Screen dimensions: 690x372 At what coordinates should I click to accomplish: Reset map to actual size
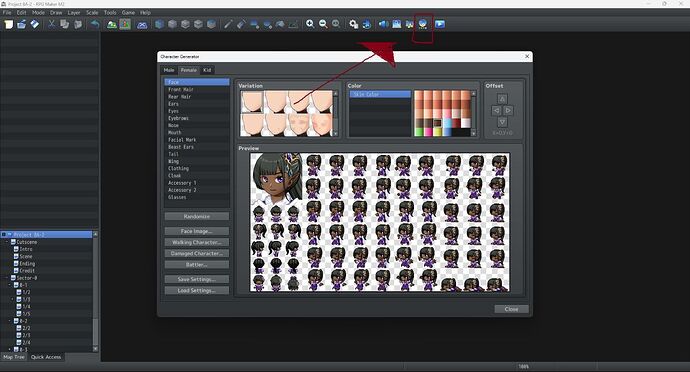coord(336,24)
